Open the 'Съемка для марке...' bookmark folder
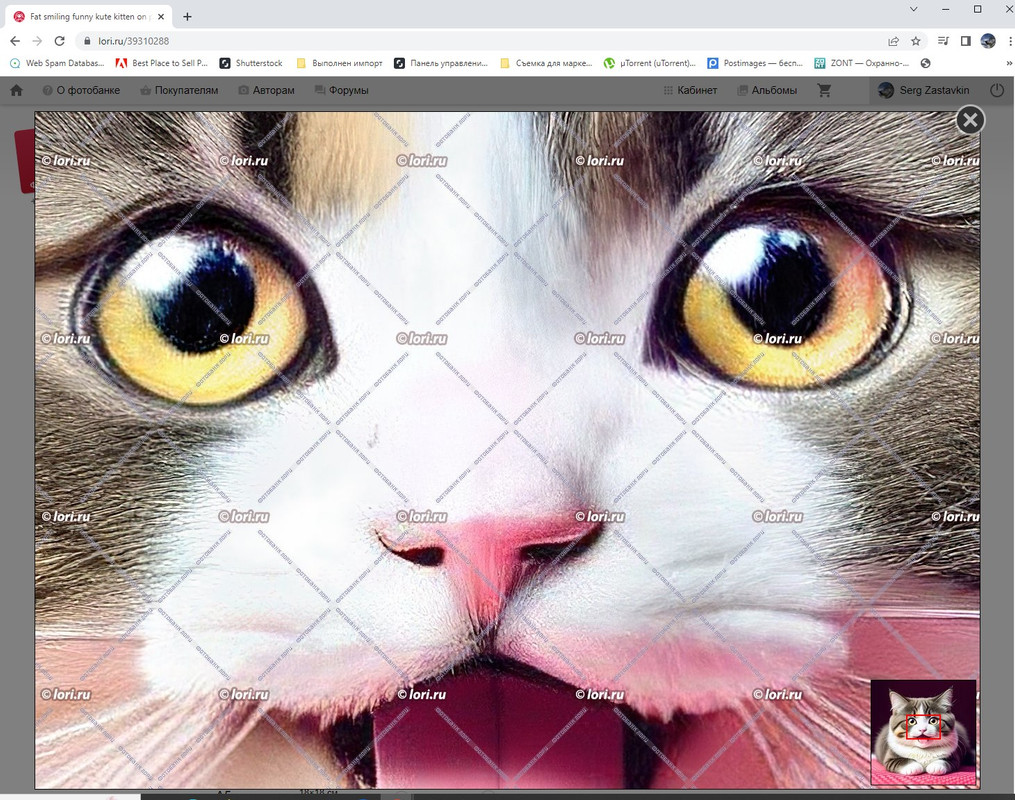This screenshot has height=800, width=1015. (546, 63)
